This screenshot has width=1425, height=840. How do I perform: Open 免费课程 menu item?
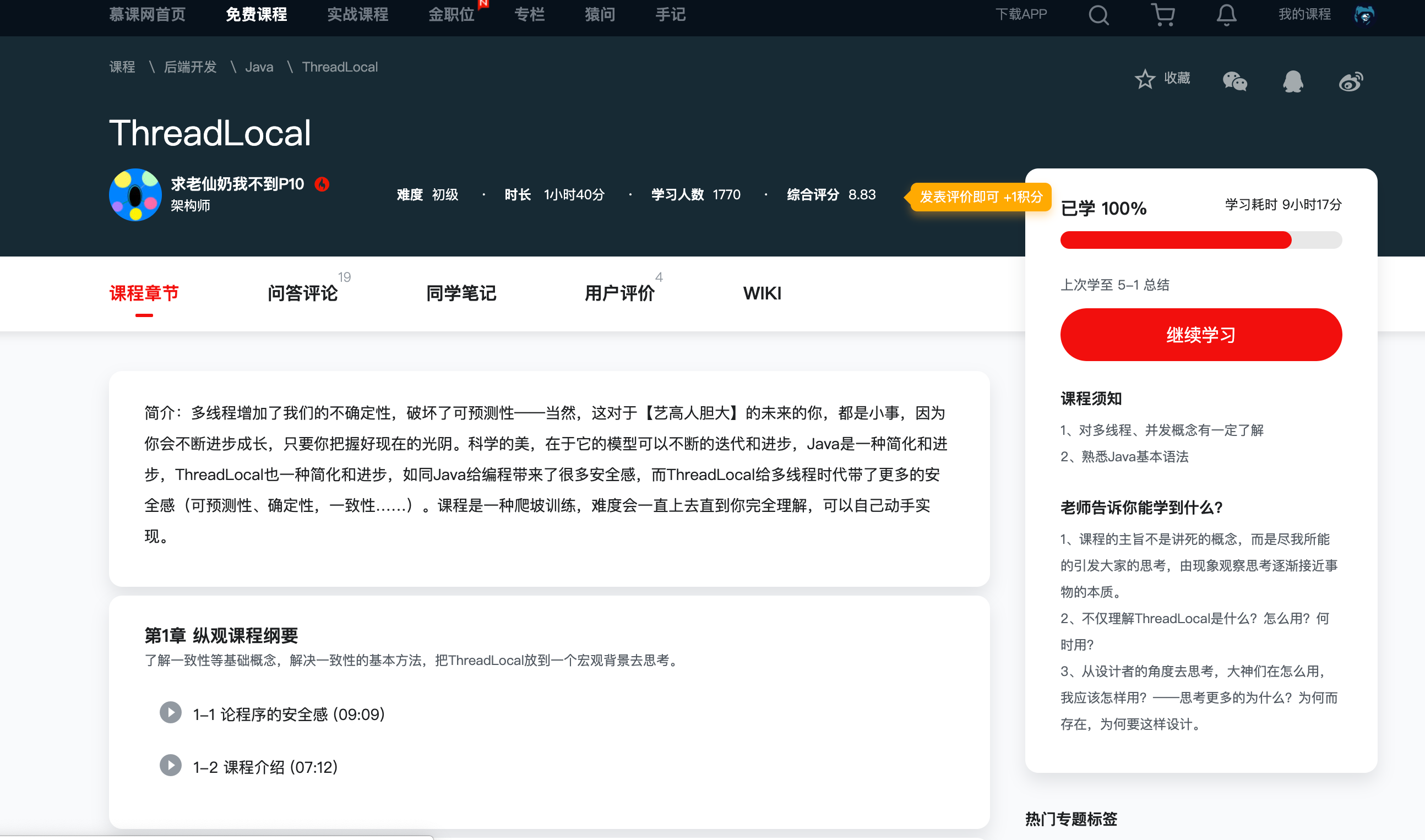(257, 14)
